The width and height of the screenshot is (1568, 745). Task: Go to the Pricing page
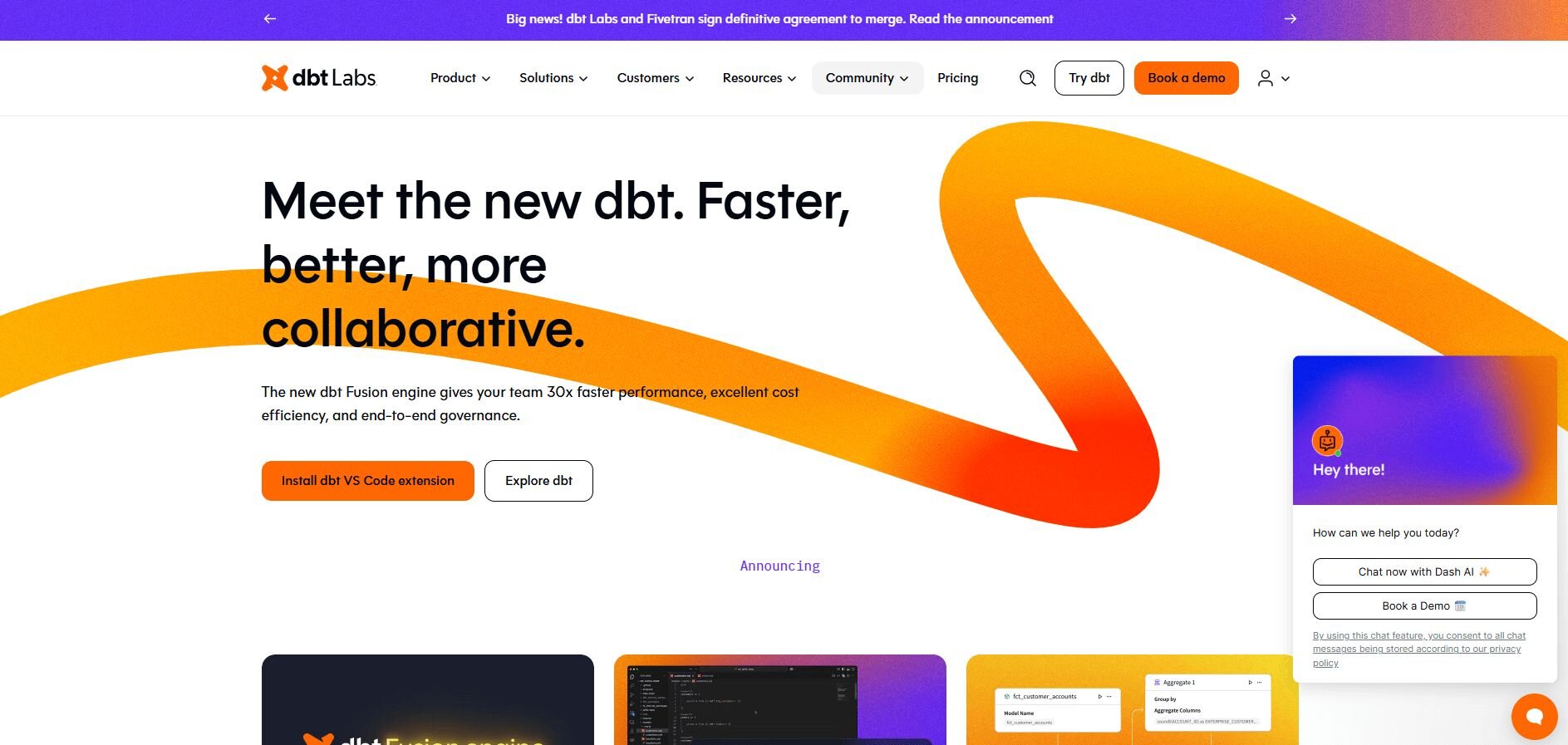[x=957, y=78]
